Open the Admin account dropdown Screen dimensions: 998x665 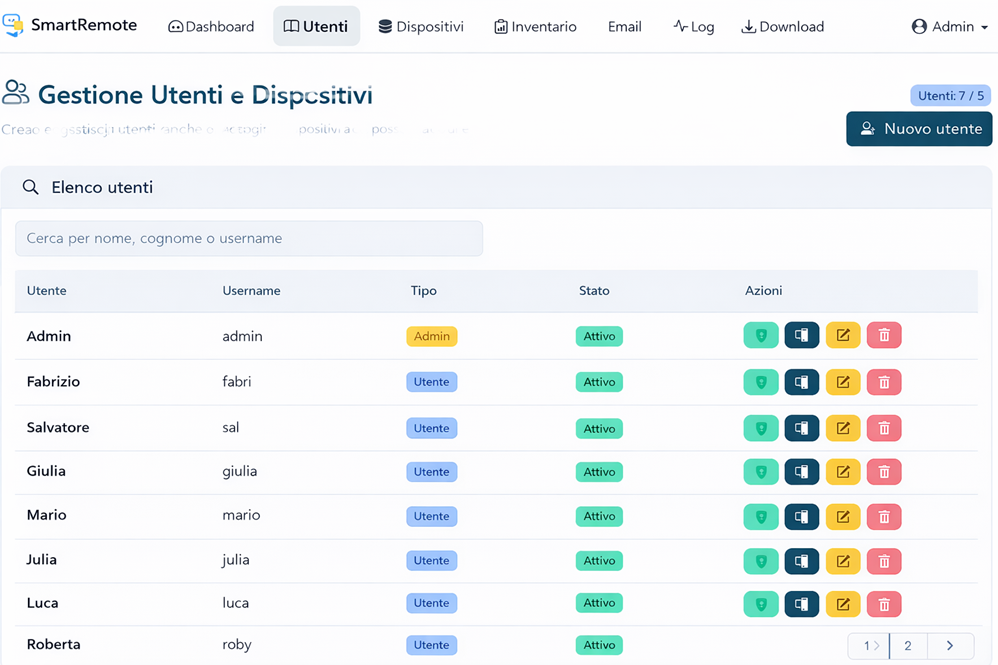pyautogui.click(x=949, y=27)
